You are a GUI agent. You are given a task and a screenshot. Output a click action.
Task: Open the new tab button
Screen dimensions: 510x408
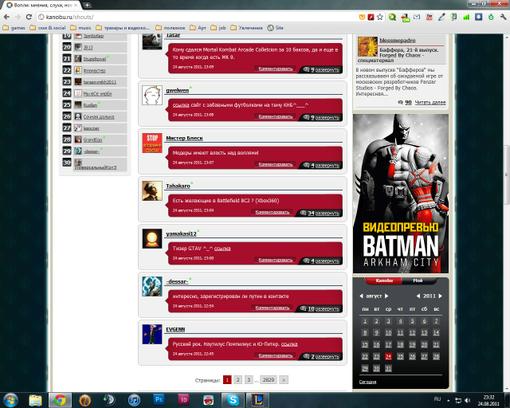[87, 5]
